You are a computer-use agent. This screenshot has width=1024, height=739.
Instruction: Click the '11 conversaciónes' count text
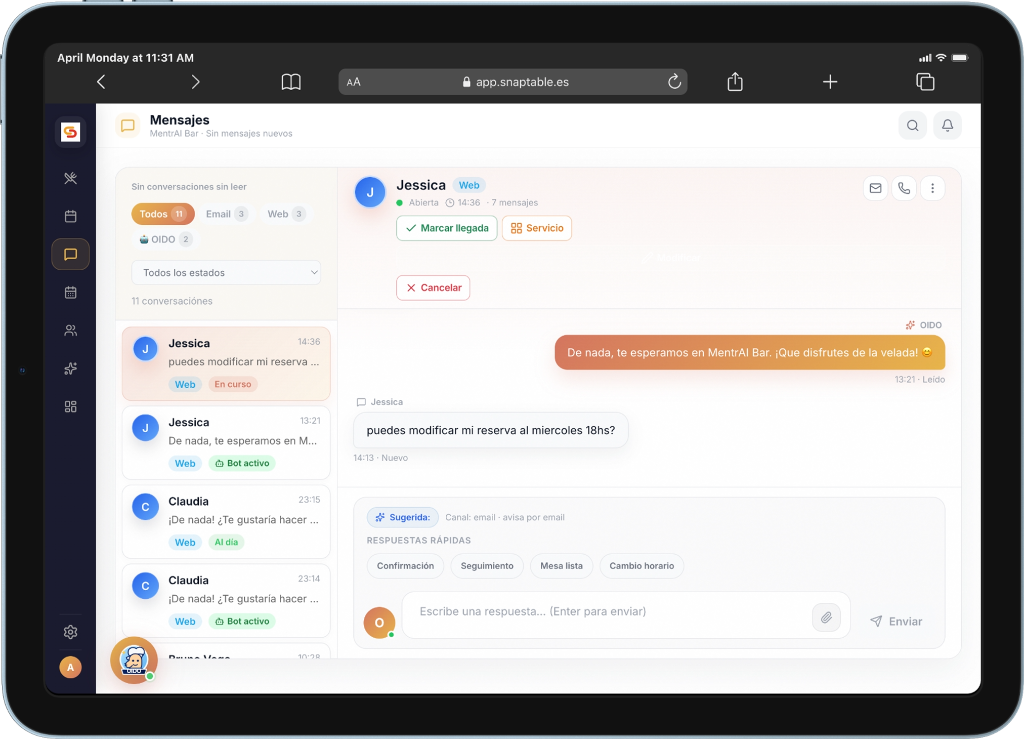pos(172,301)
